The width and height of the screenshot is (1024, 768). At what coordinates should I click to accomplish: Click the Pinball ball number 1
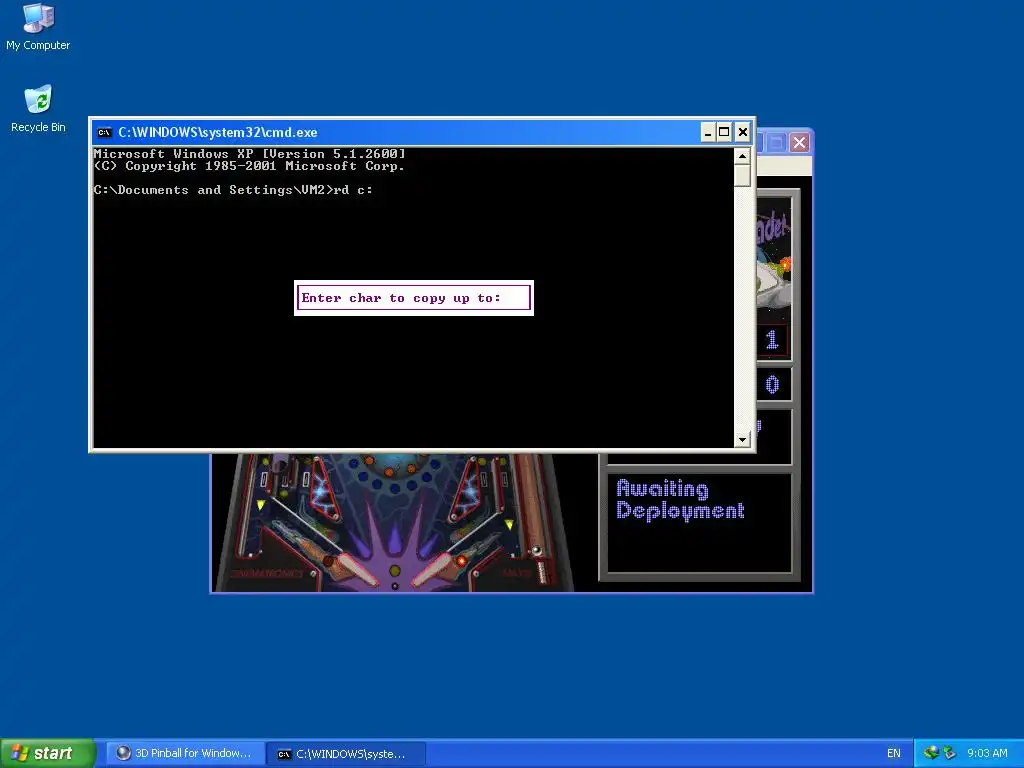point(772,339)
